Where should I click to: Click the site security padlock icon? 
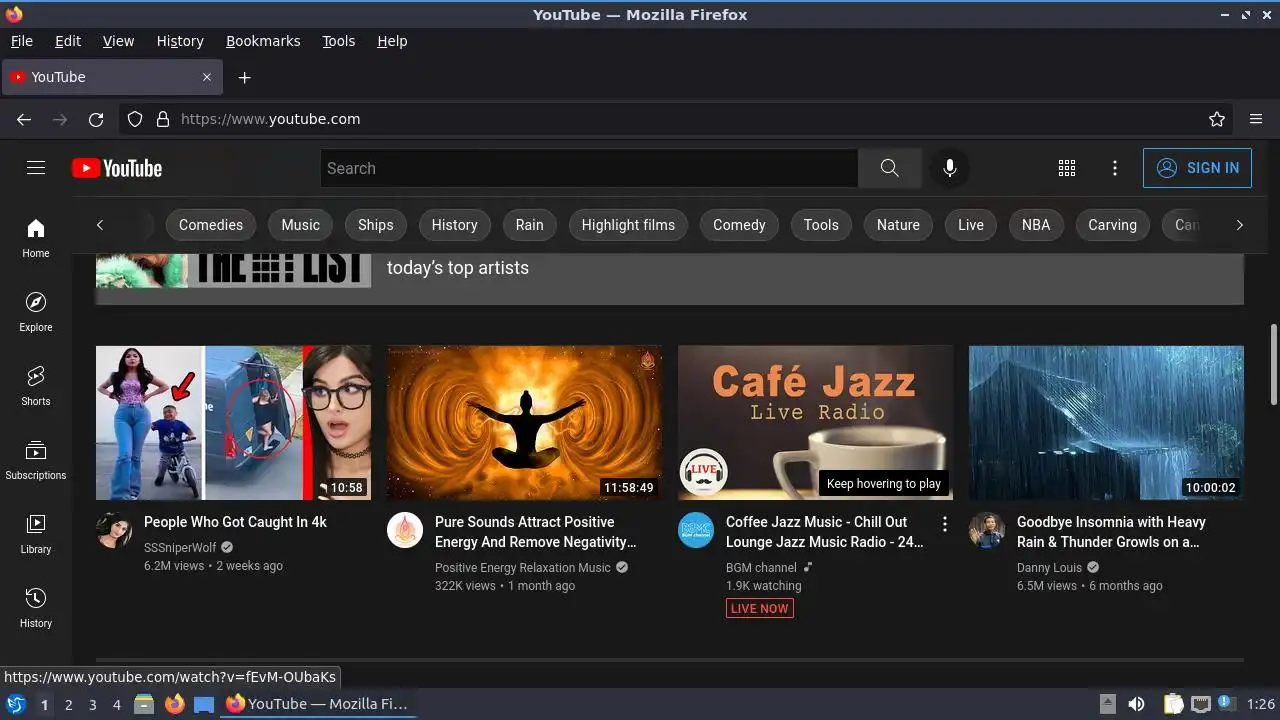(x=163, y=119)
